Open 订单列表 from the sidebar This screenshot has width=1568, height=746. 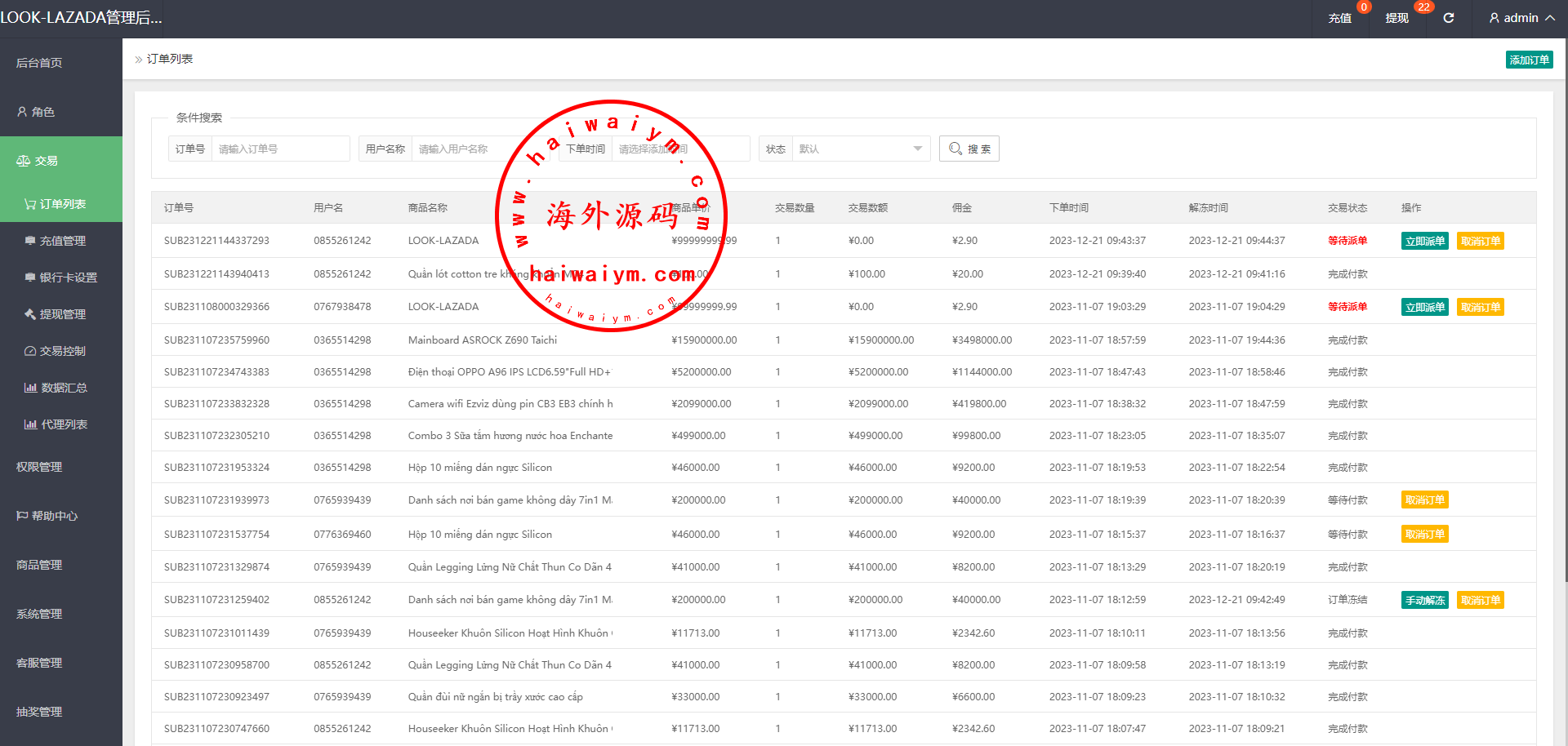click(x=62, y=204)
